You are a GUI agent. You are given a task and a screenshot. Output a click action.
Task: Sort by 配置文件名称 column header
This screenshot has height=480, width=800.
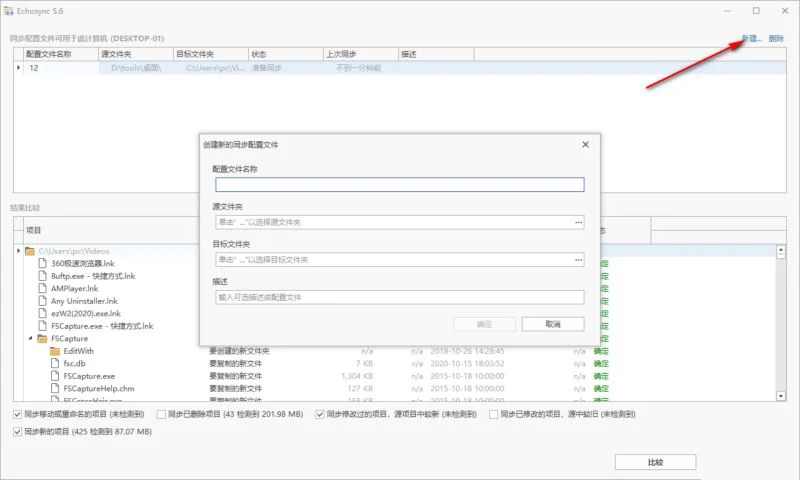point(61,54)
